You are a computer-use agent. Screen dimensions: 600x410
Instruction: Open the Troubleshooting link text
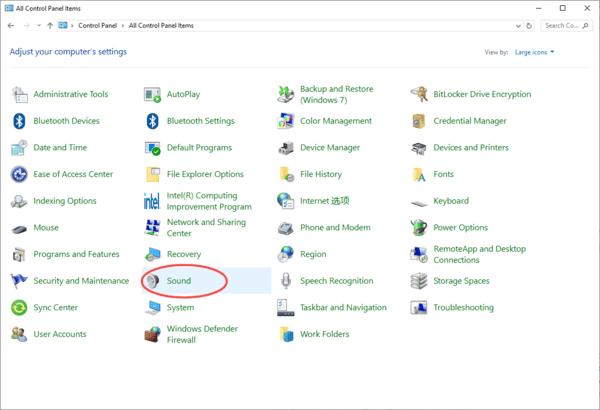pyautogui.click(x=463, y=308)
